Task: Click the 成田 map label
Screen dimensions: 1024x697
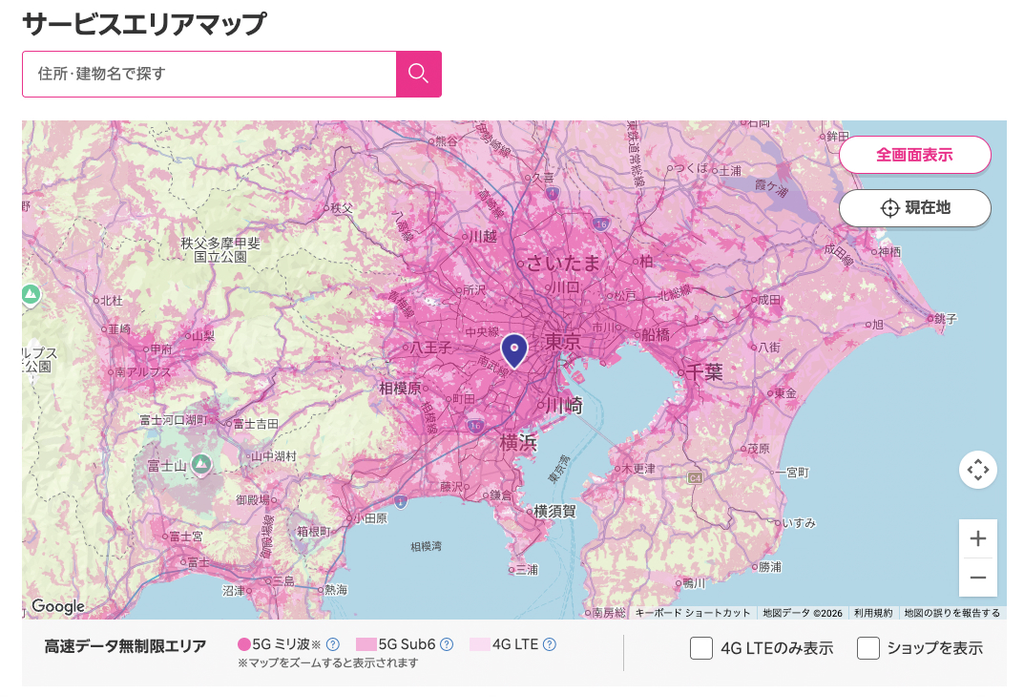Action: pos(769,299)
